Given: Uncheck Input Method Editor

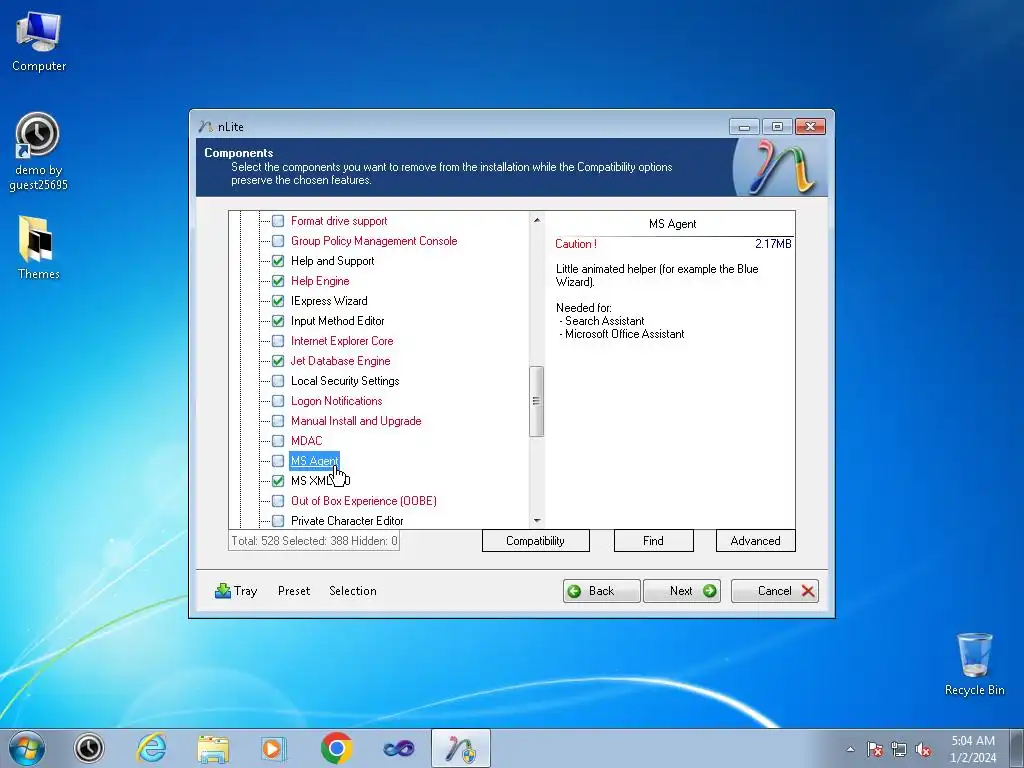Looking at the screenshot, I should tap(278, 321).
